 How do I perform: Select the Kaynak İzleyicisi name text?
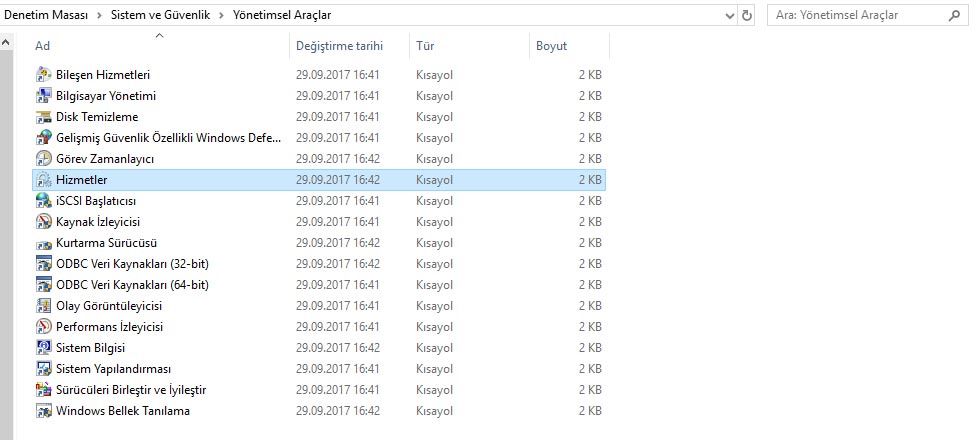pyautogui.click(x=98, y=222)
